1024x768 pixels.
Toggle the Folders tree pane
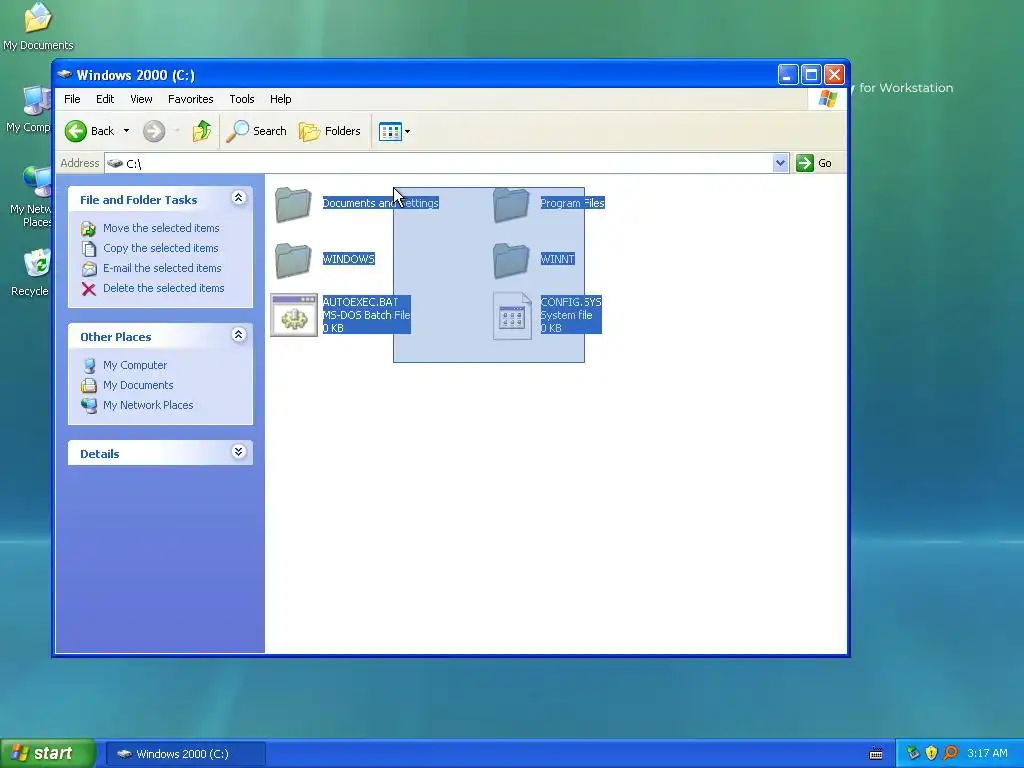point(330,131)
